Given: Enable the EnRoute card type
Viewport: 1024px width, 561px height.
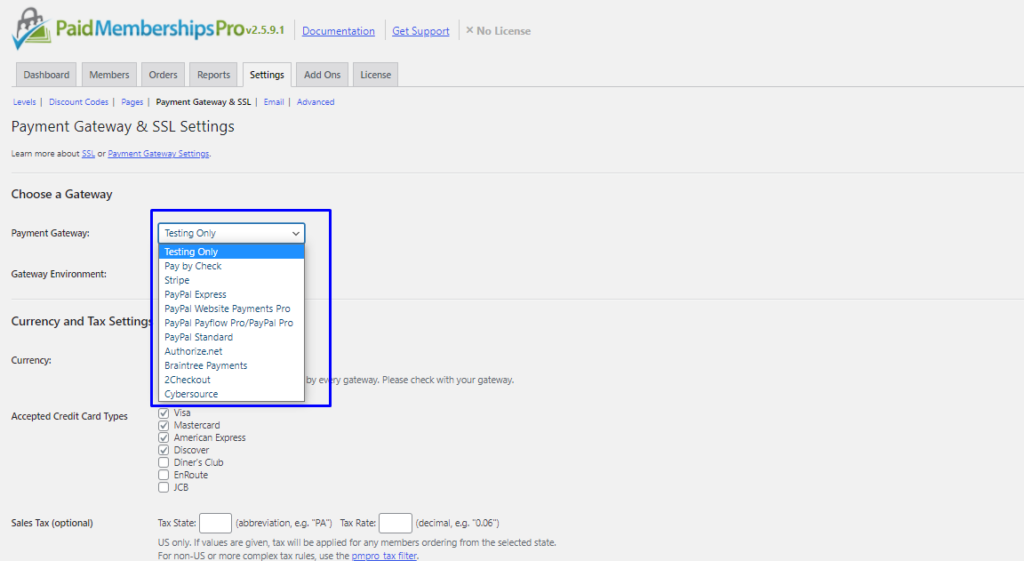Looking at the screenshot, I should click(x=163, y=475).
